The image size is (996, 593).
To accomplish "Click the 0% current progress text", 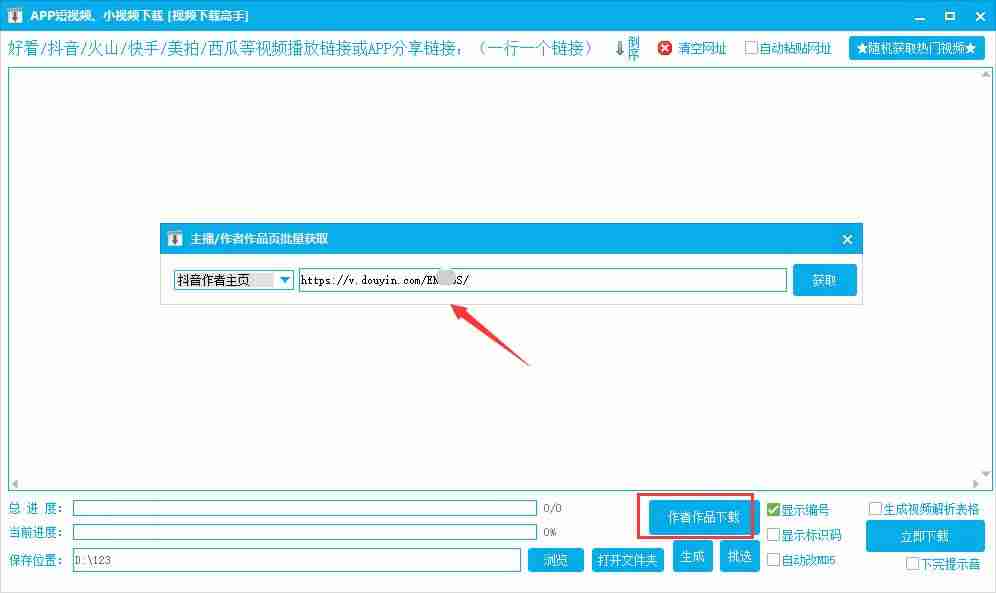I will tap(549, 532).
